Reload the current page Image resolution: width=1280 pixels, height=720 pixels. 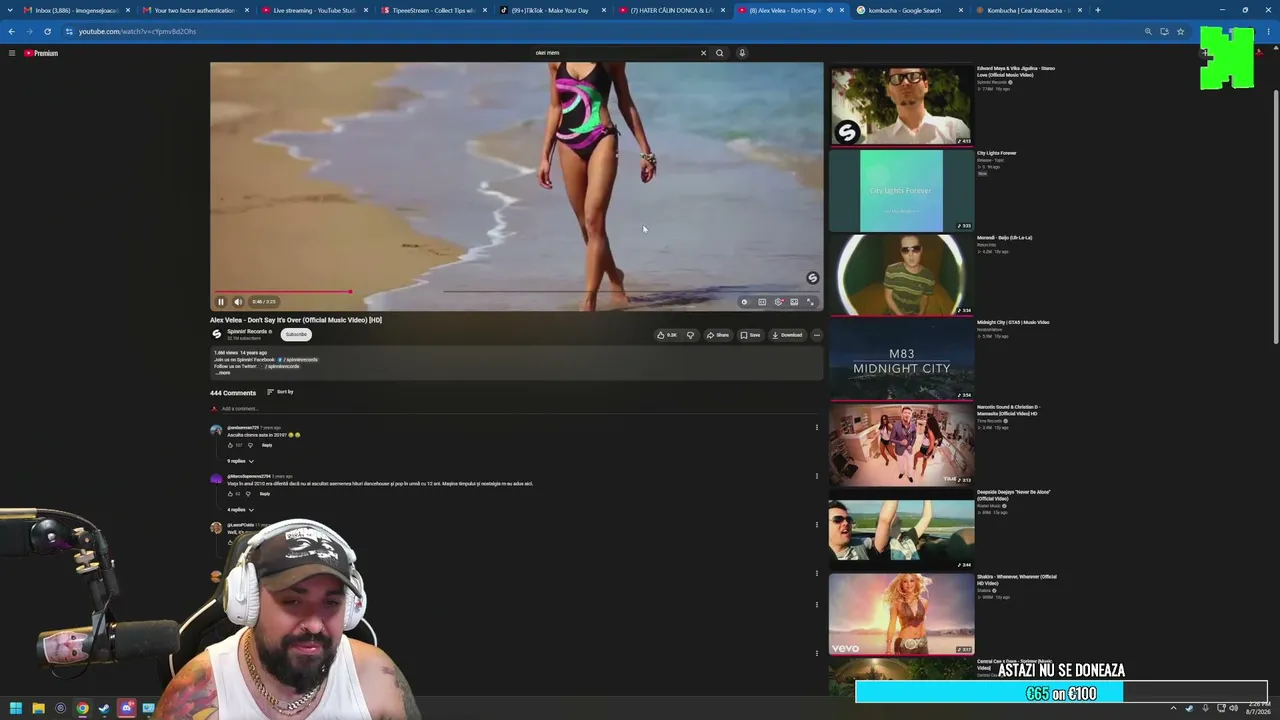pos(47,31)
